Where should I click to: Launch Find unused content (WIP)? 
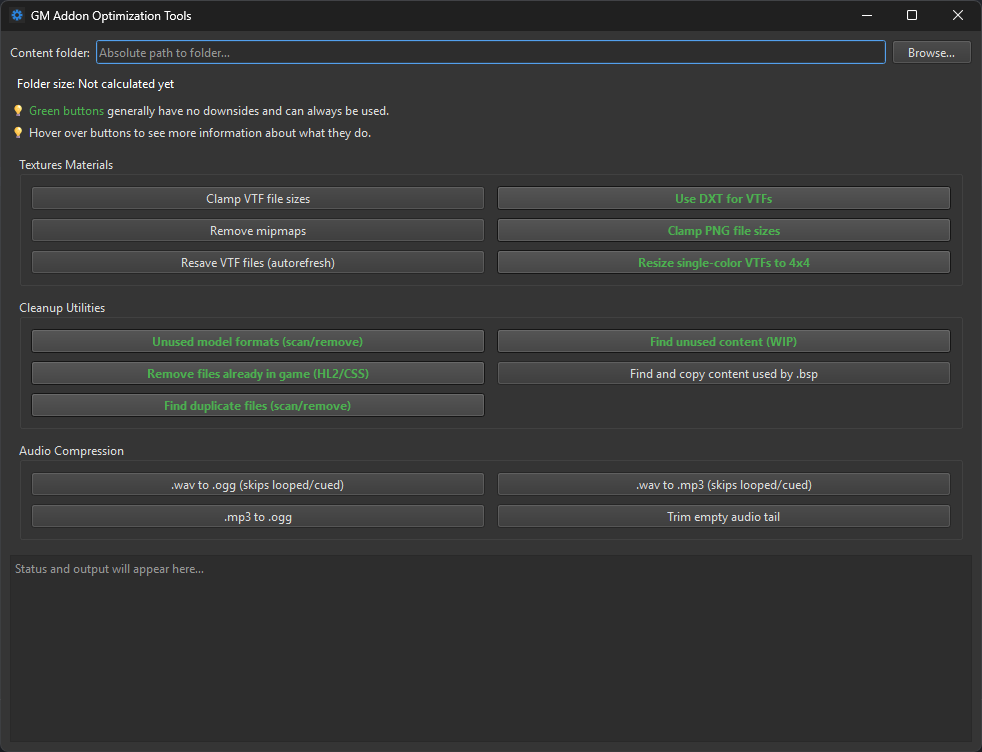coord(723,341)
